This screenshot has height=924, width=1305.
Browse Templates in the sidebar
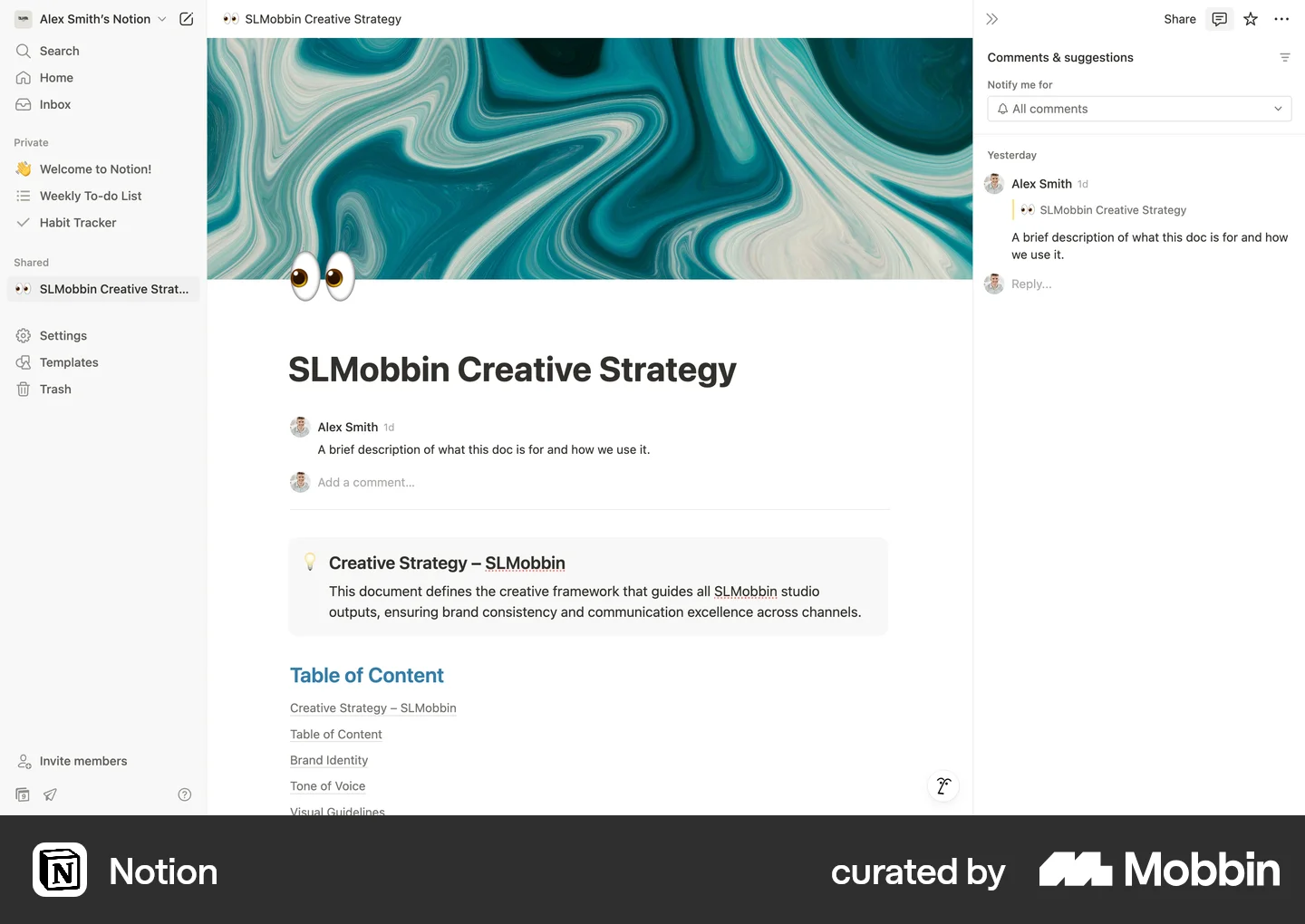click(103, 362)
